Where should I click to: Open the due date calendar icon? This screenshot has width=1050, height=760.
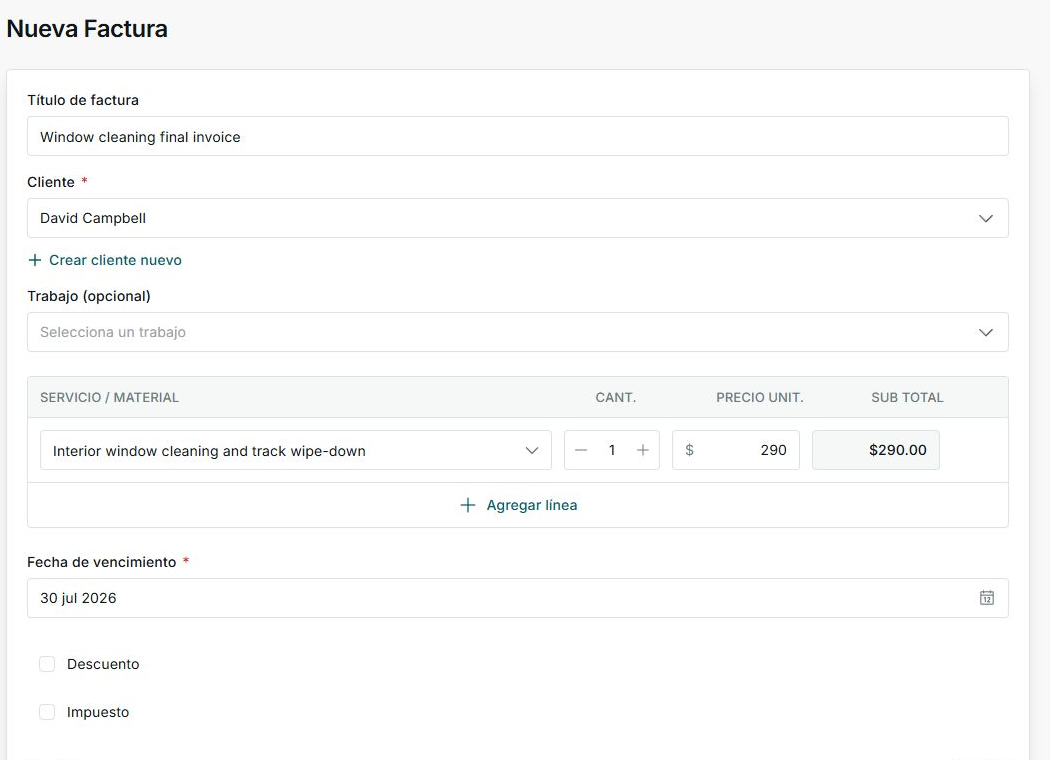click(x=986, y=598)
